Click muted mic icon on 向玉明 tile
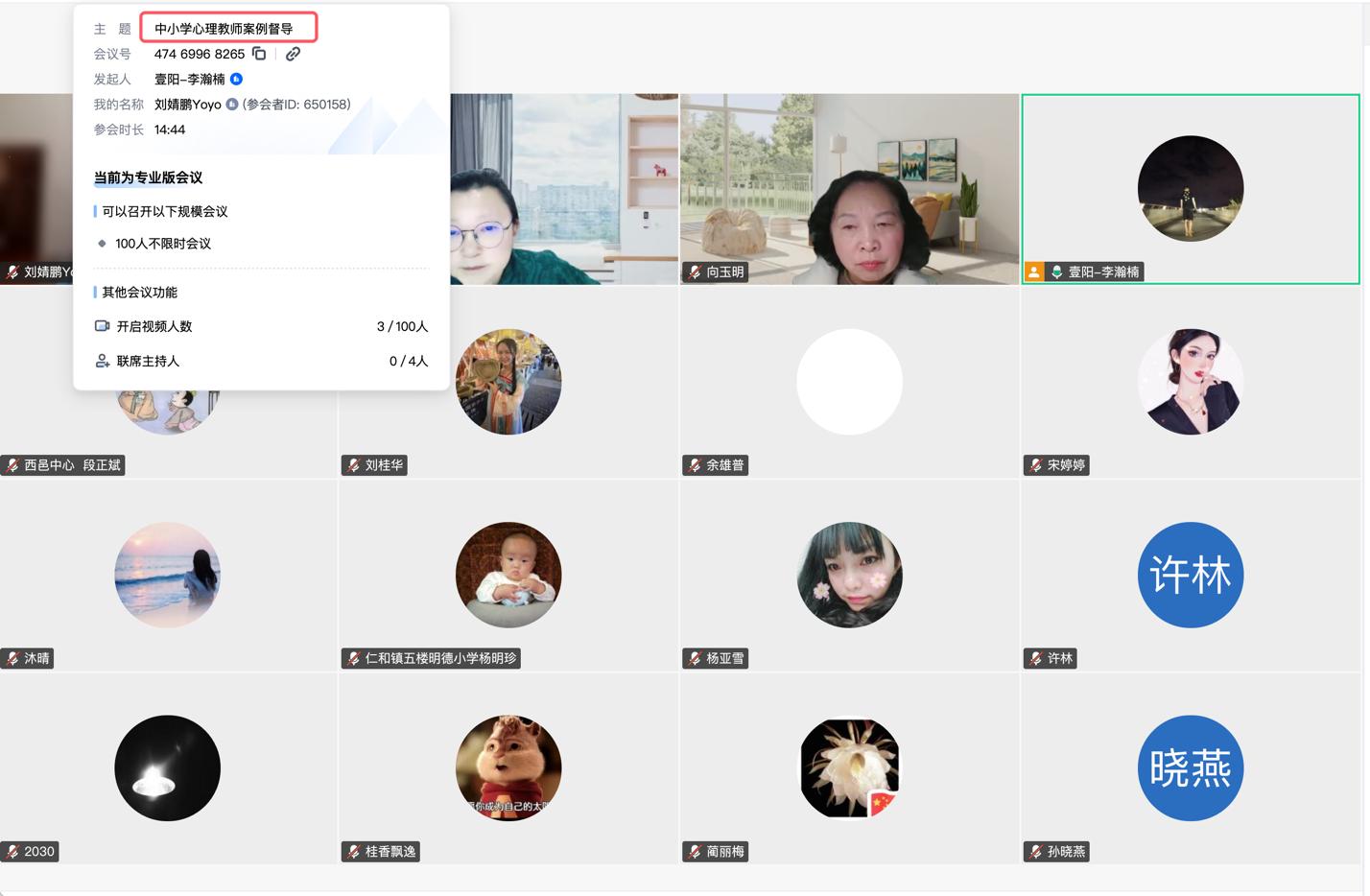Image resolution: width=1370 pixels, height=896 pixels. (x=695, y=272)
